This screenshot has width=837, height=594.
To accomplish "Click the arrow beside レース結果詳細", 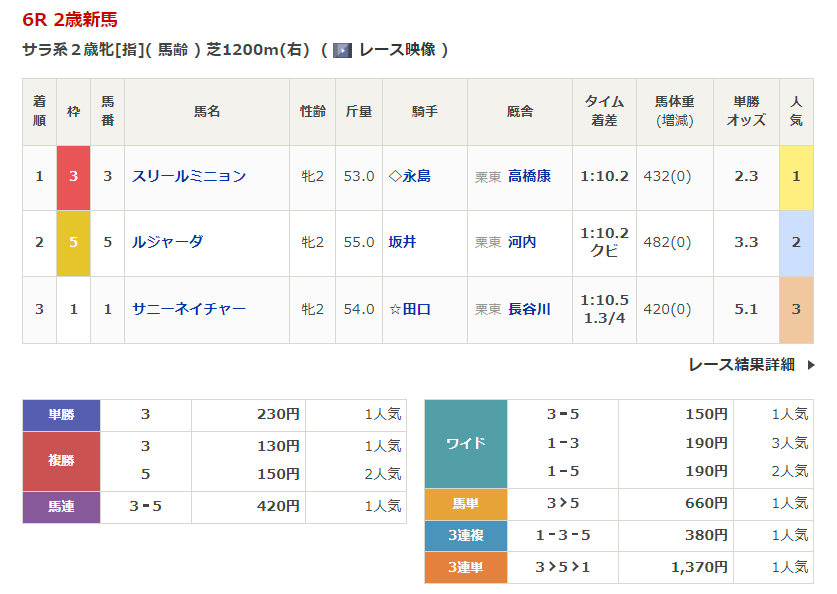I will (811, 365).
